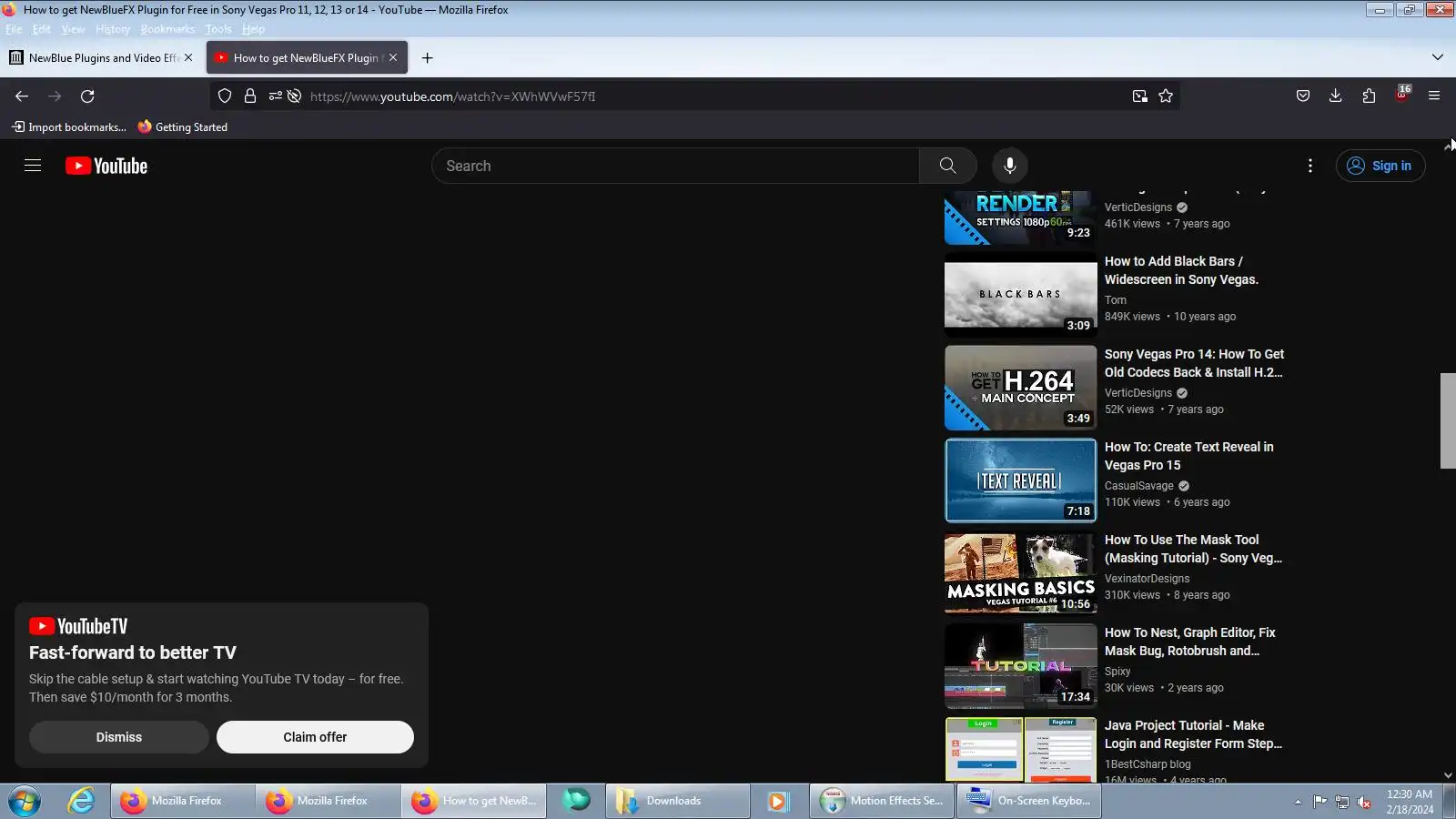1456x819 pixels.
Task: Open the Save to Pocket button
Action: click(1303, 96)
